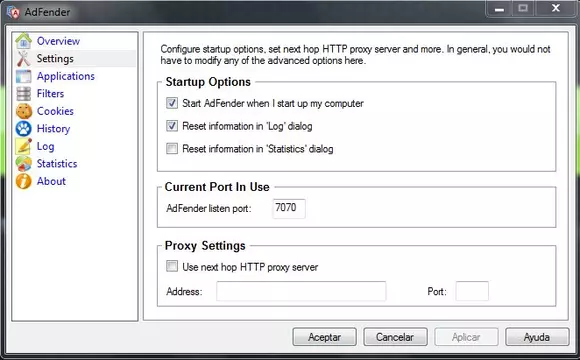
Task: Click the proxy Port input field
Action: pos(472,291)
